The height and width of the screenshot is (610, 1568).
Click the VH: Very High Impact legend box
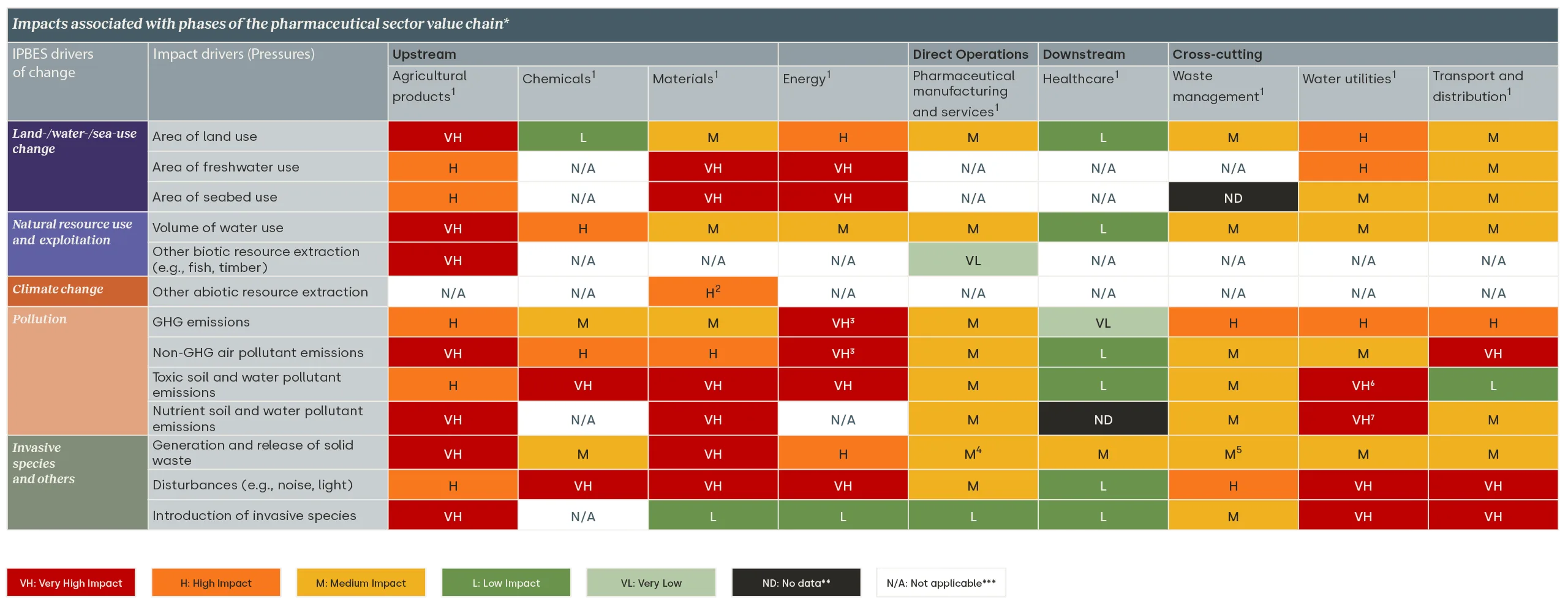tap(71, 582)
